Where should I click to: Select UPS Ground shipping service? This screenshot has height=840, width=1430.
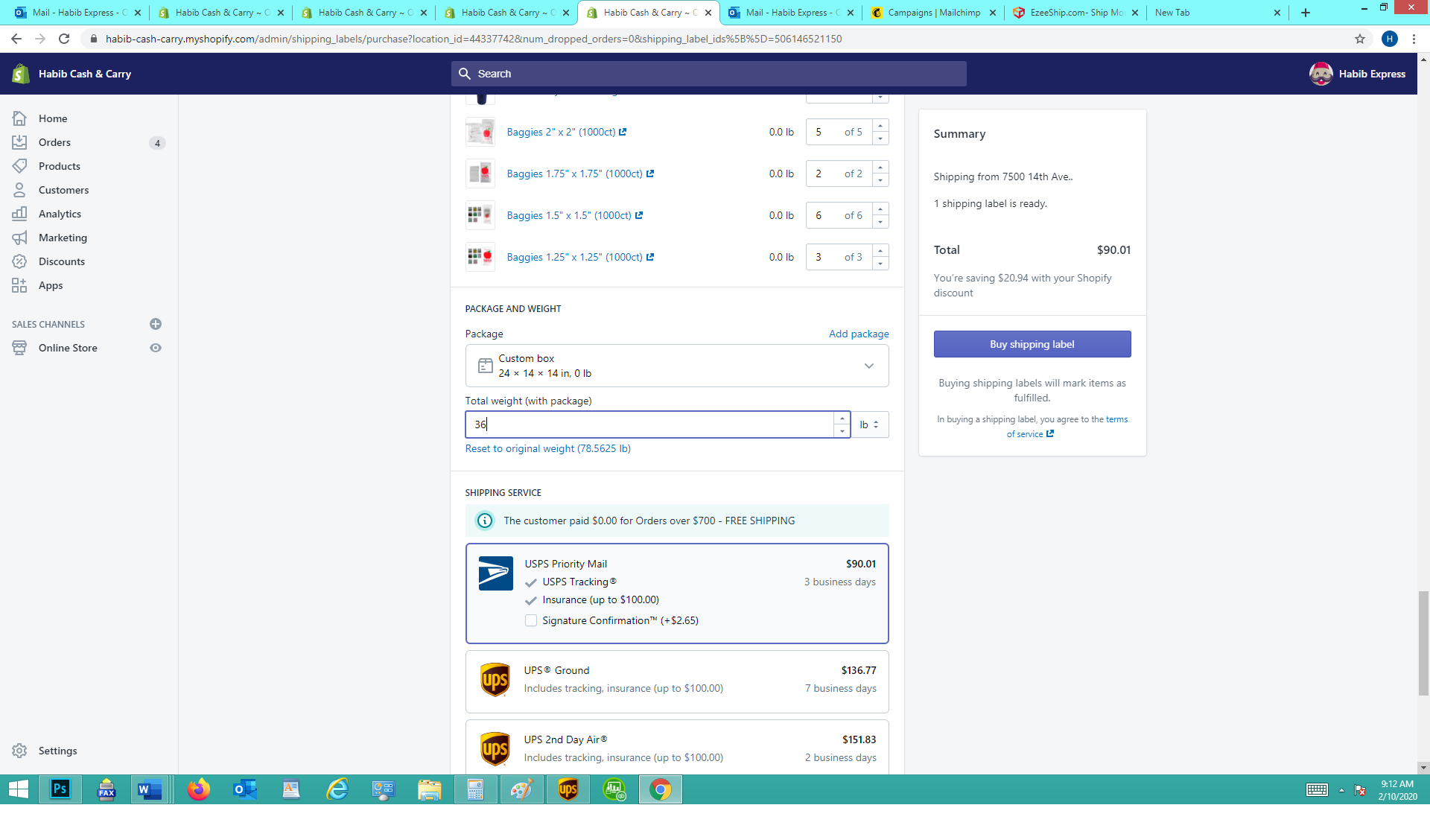(676, 681)
